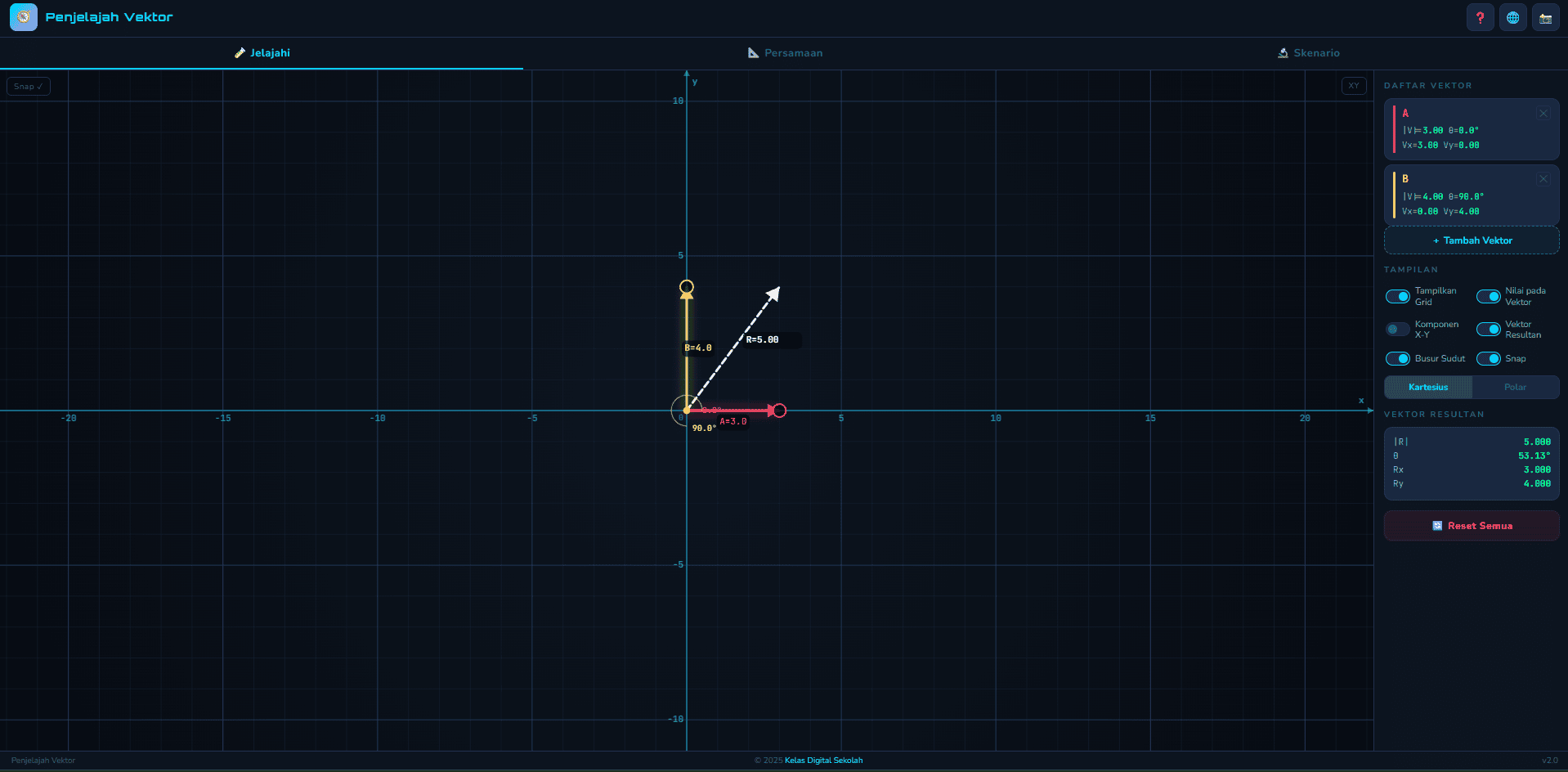Open the Skenario tab
This screenshot has width=1568, height=772.
1308,53
